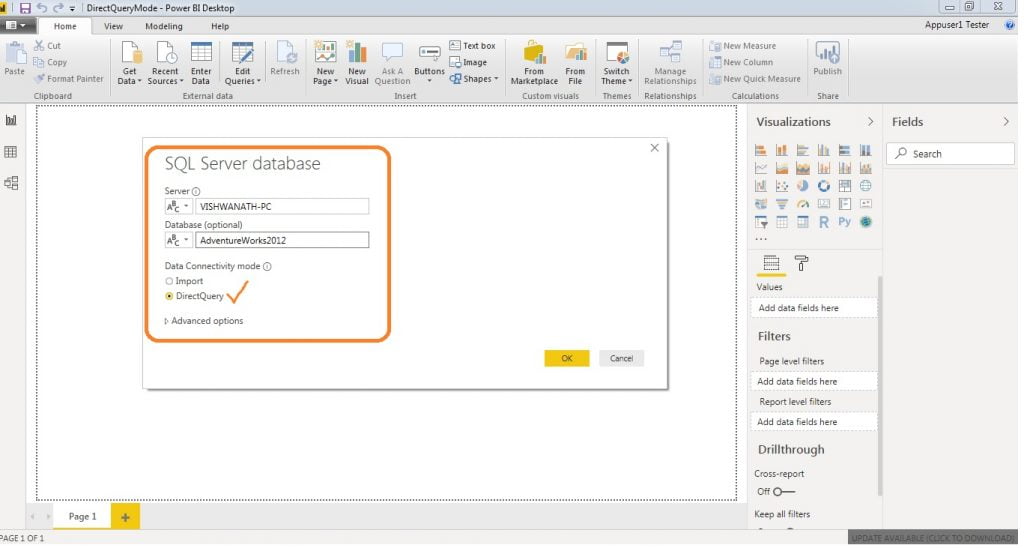Click the Server input field
This screenshot has height=548, width=1024.
click(x=281, y=206)
